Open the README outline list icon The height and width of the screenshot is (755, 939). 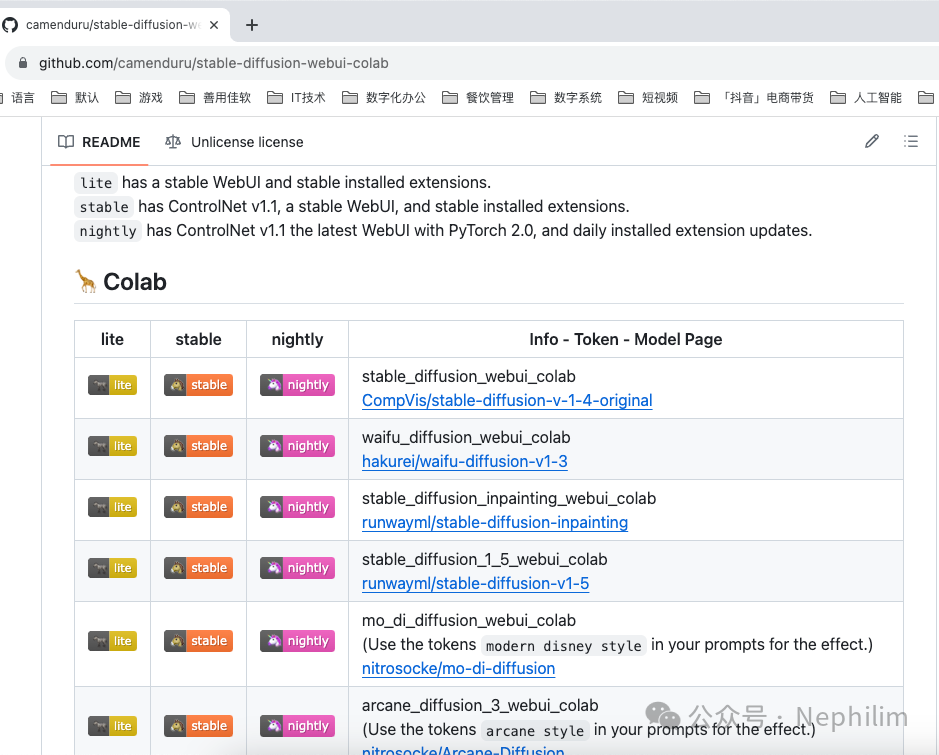click(x=911, y=141)
